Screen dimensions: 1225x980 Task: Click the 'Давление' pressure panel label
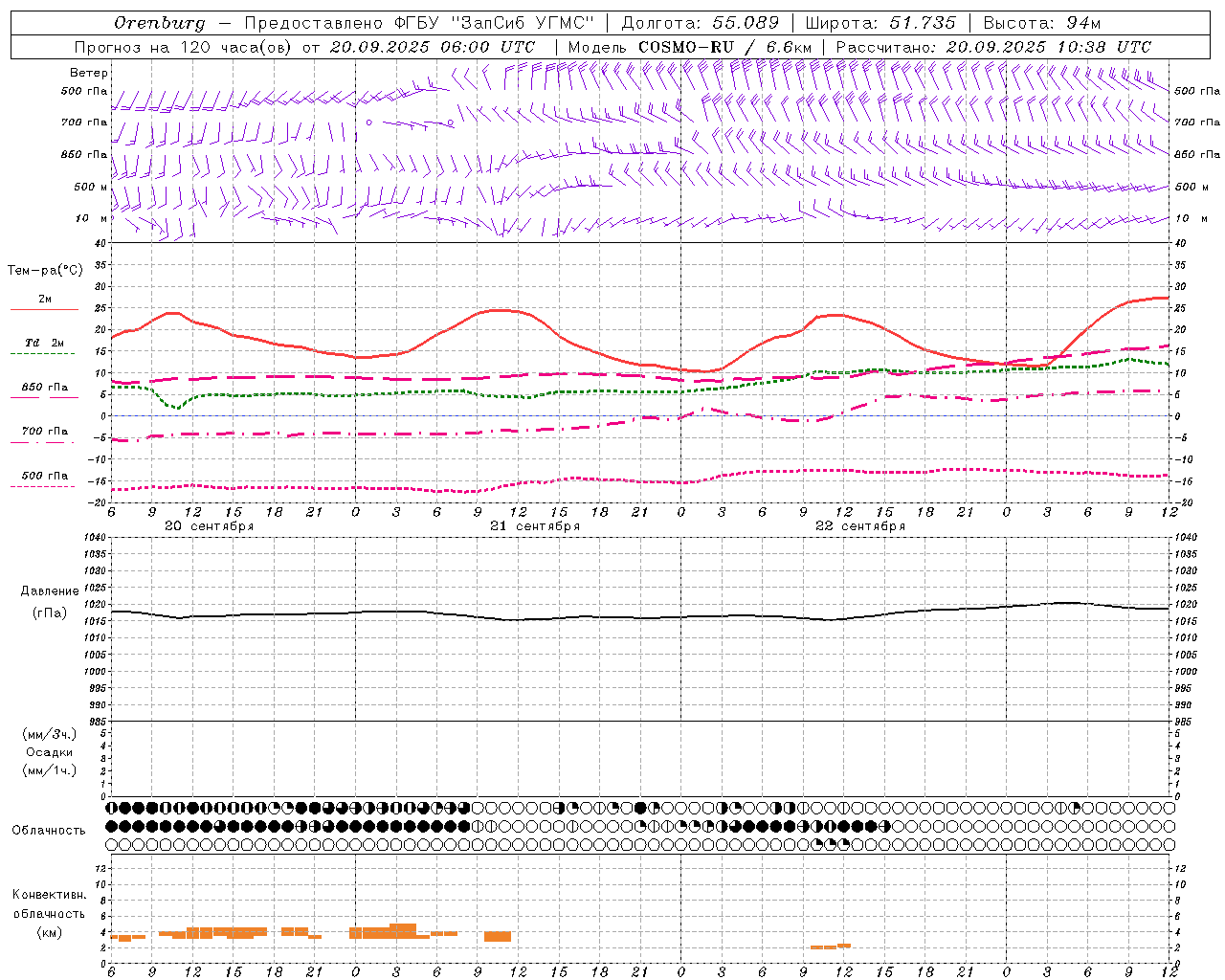click(50, 591)
